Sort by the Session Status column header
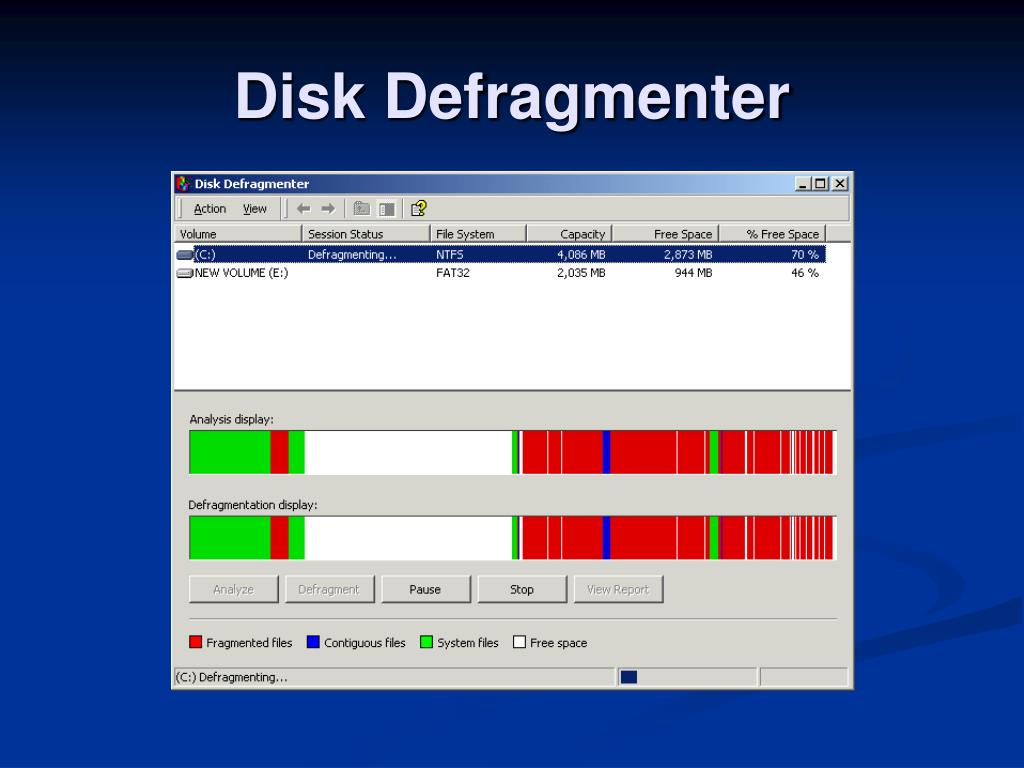This screenshot has width=1024, height=768. (x=366, y=234)
